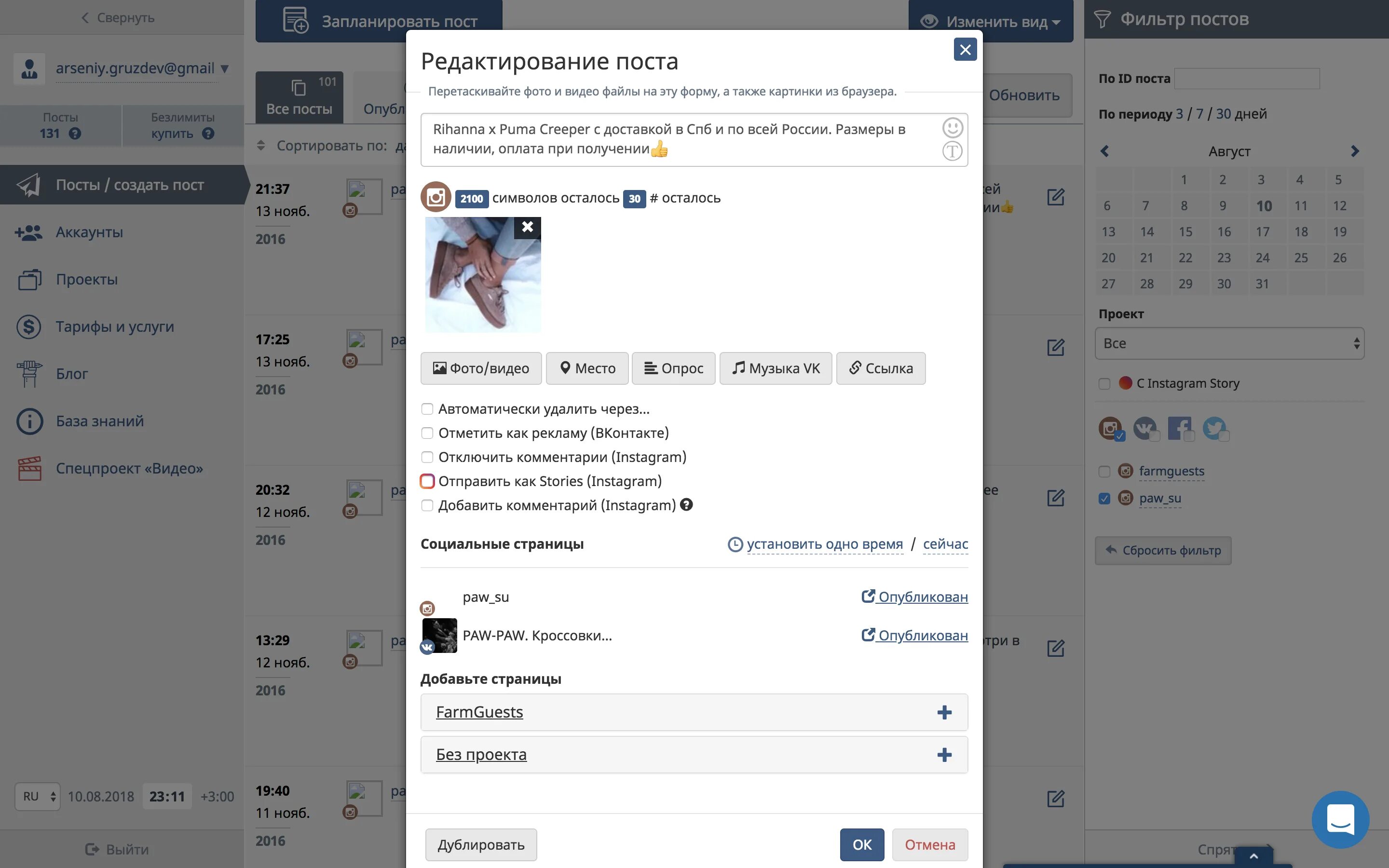Open the Project filter dropdown
Viewport: 1389px width, 868px height.
[1229, 343]
